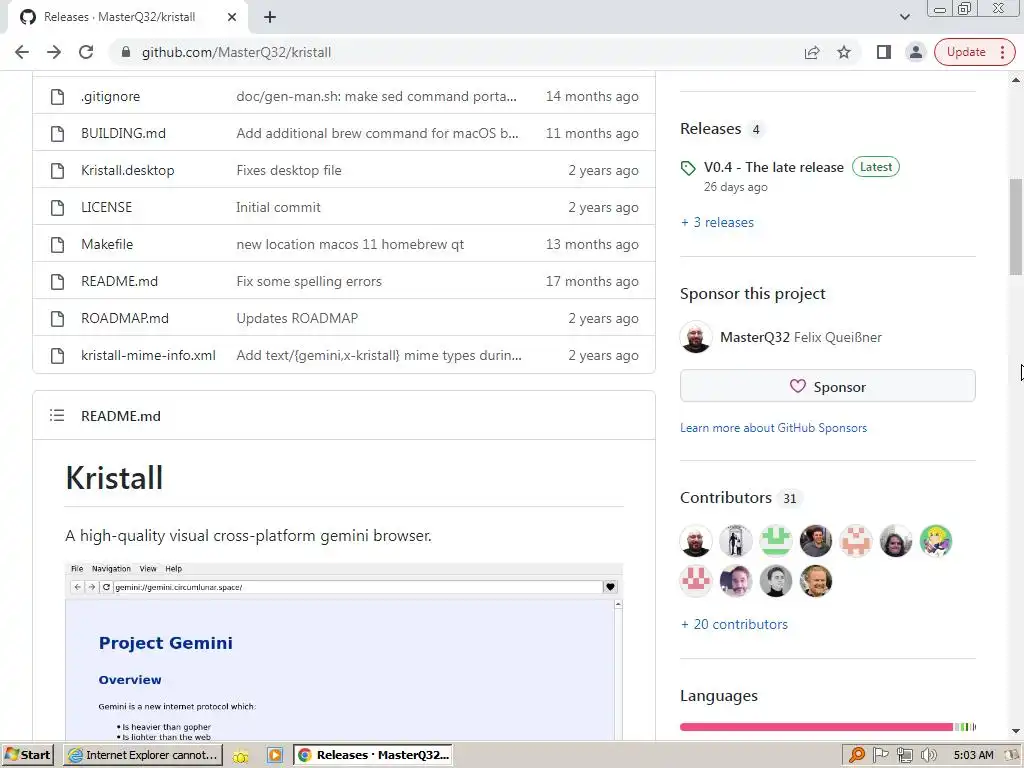Click the Kristall screenshot image in README
Screen dimensions: 1024x768
click(x=344, y=652)
